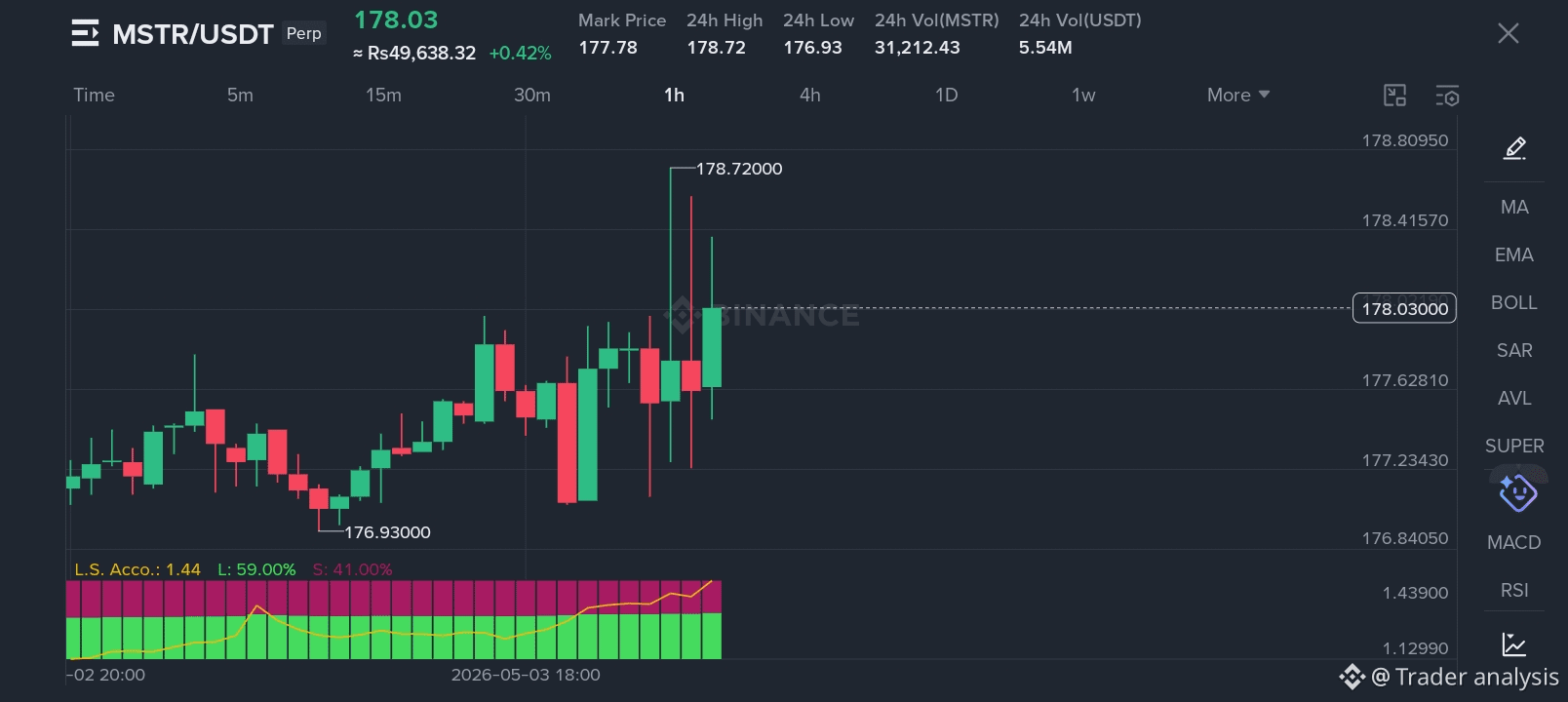The height and width of the screenshot is (702, 1568).
Task: Click the current price 178.03
Action: (396, 19)
